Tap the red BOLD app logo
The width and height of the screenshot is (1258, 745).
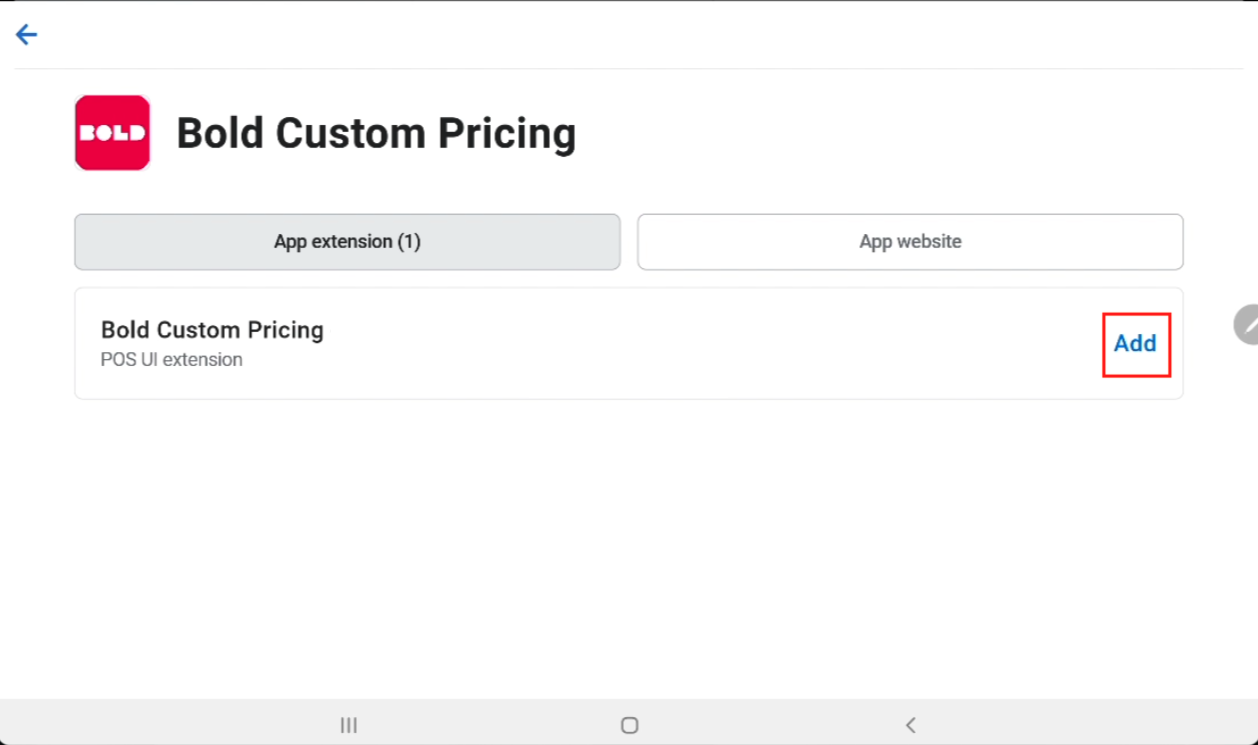pyautogui.click(x=112, y=133)
